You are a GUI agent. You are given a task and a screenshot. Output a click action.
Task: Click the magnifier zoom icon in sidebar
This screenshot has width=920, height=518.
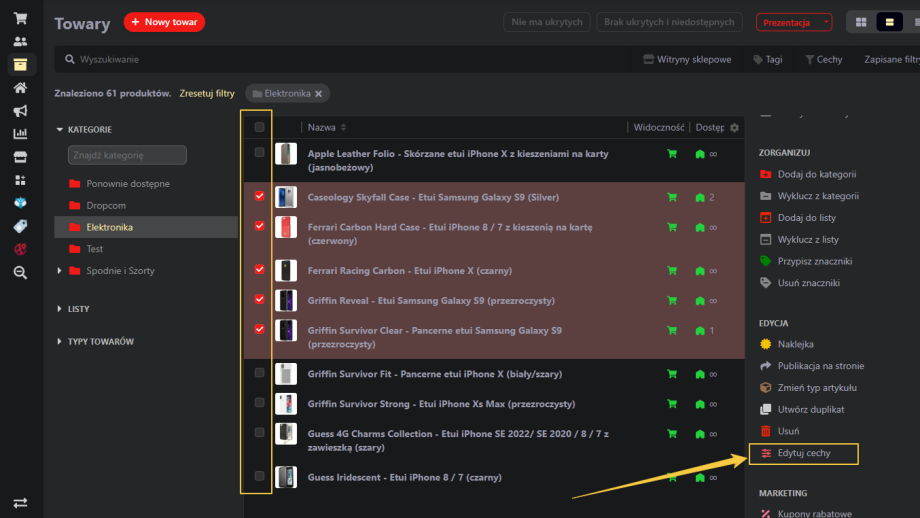pyautogui.click(x=20, y=271)
